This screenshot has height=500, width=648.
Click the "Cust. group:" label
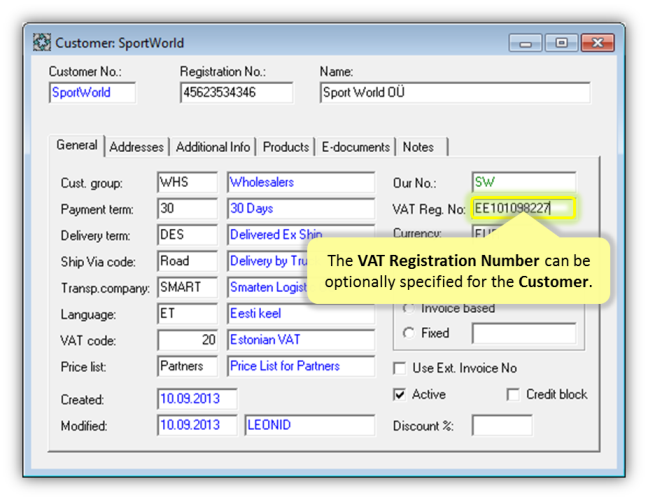[91, 183]
